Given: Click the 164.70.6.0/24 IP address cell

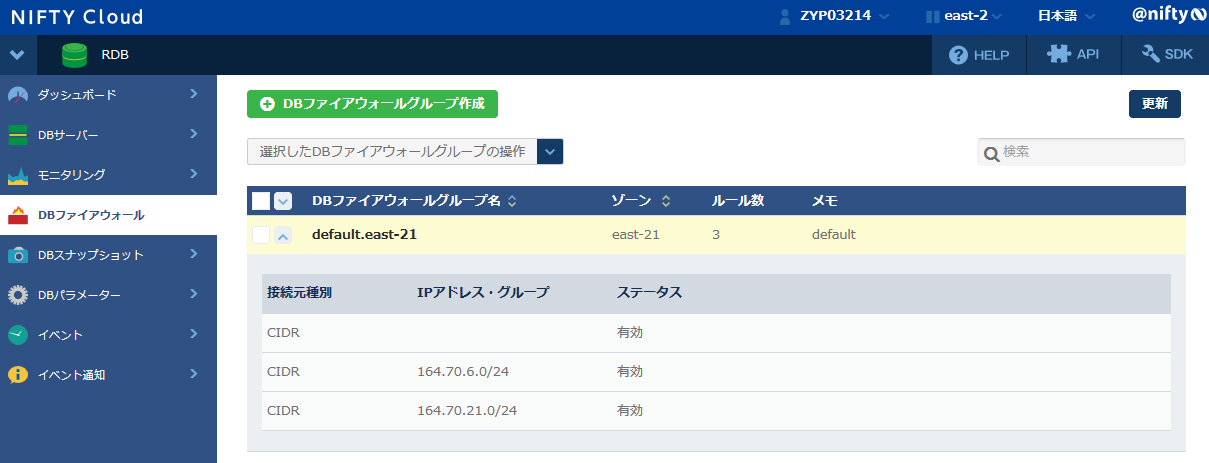Looking at the screenshot, I should pos(463,371).
